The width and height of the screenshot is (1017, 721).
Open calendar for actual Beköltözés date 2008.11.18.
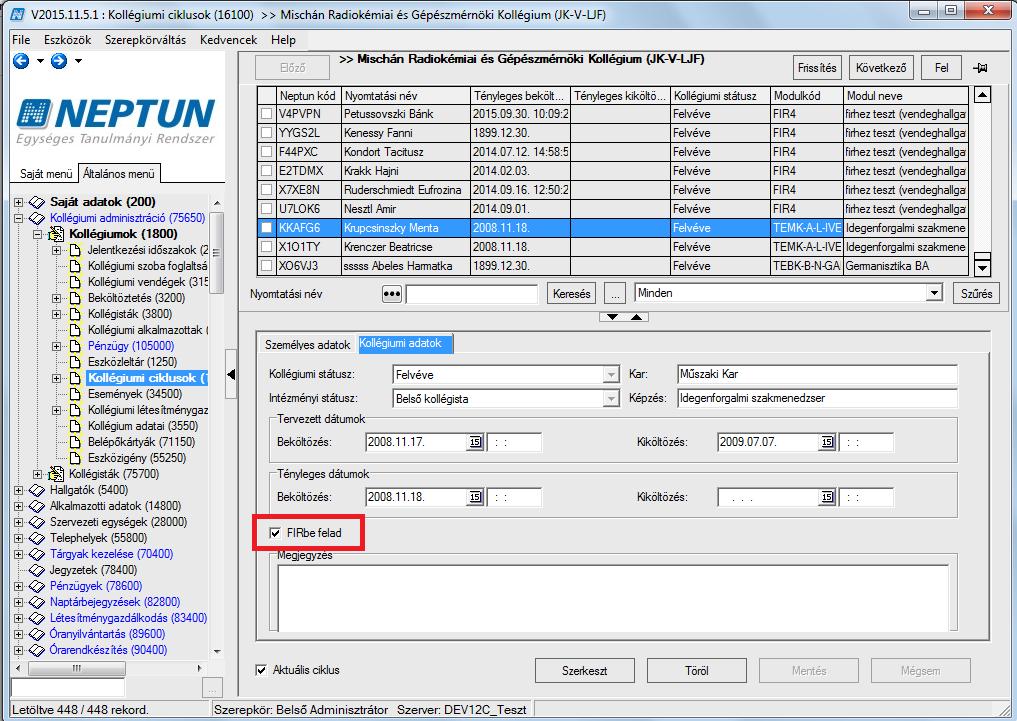coord(475,497)
